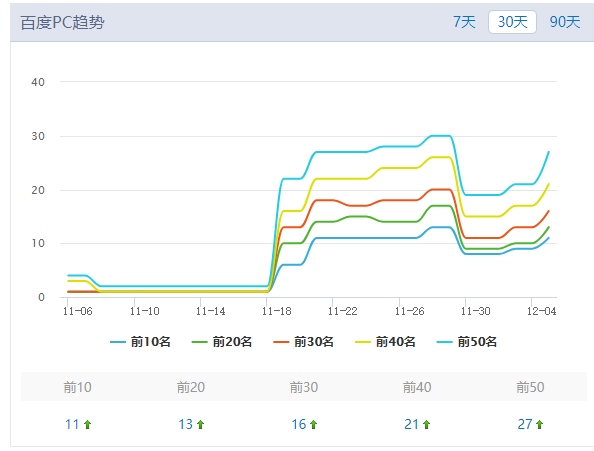Open the 前40 value 21 link

pos(411,424)
